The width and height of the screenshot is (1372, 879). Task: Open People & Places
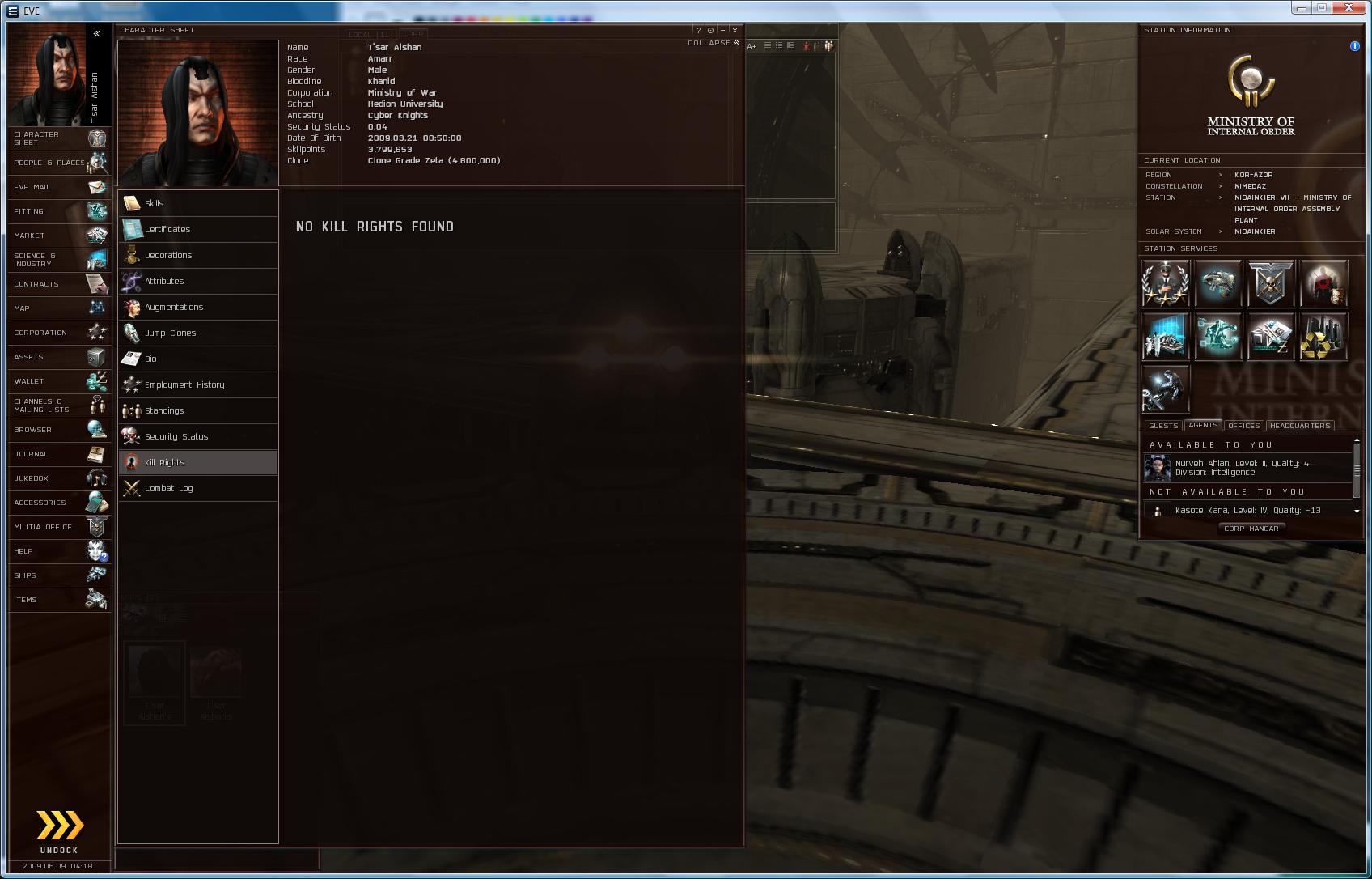pyautogui.click(x=59, y=163)
